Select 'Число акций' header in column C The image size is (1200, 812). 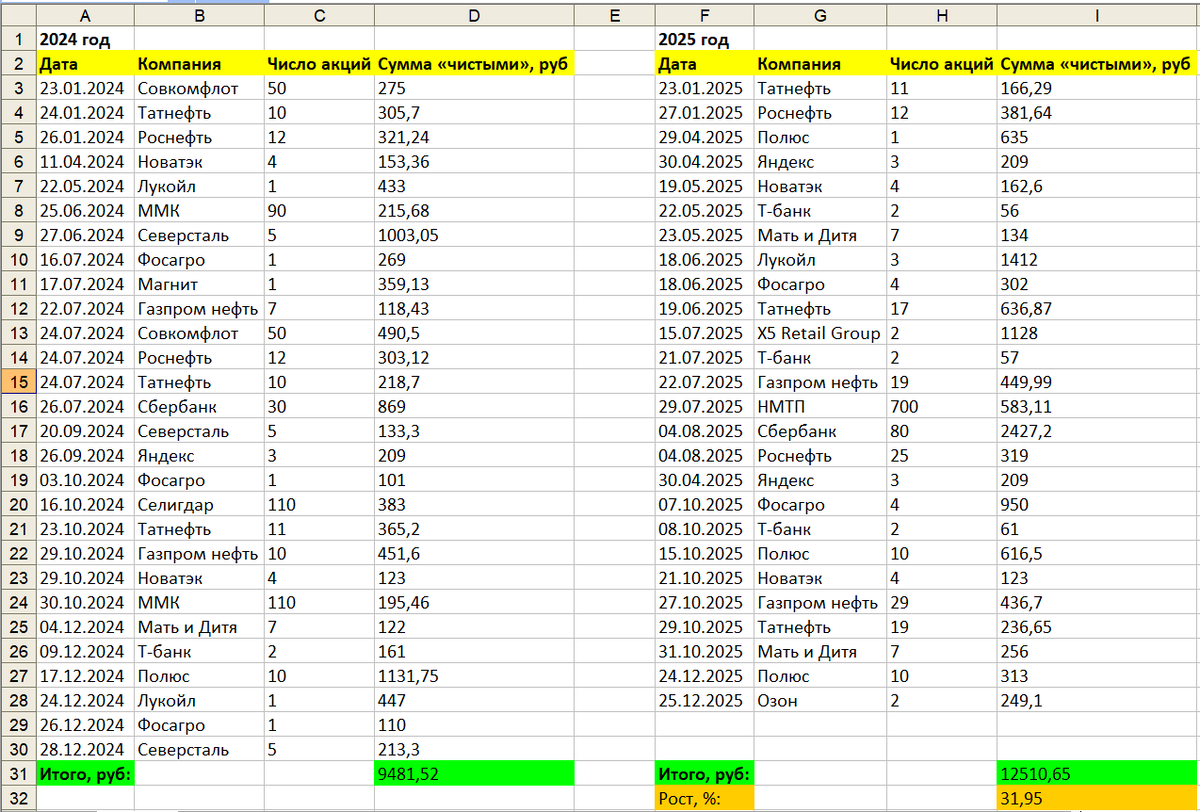[319, 64]
